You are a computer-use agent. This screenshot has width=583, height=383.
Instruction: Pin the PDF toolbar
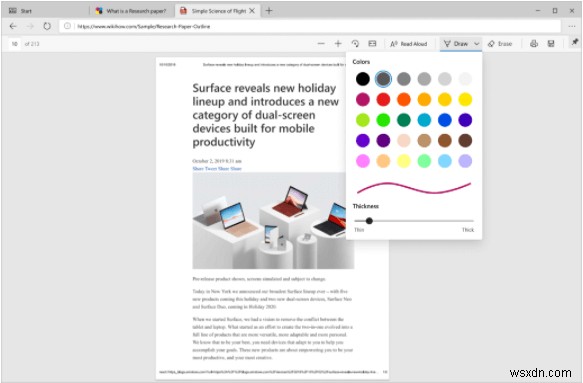coord(575,42)
